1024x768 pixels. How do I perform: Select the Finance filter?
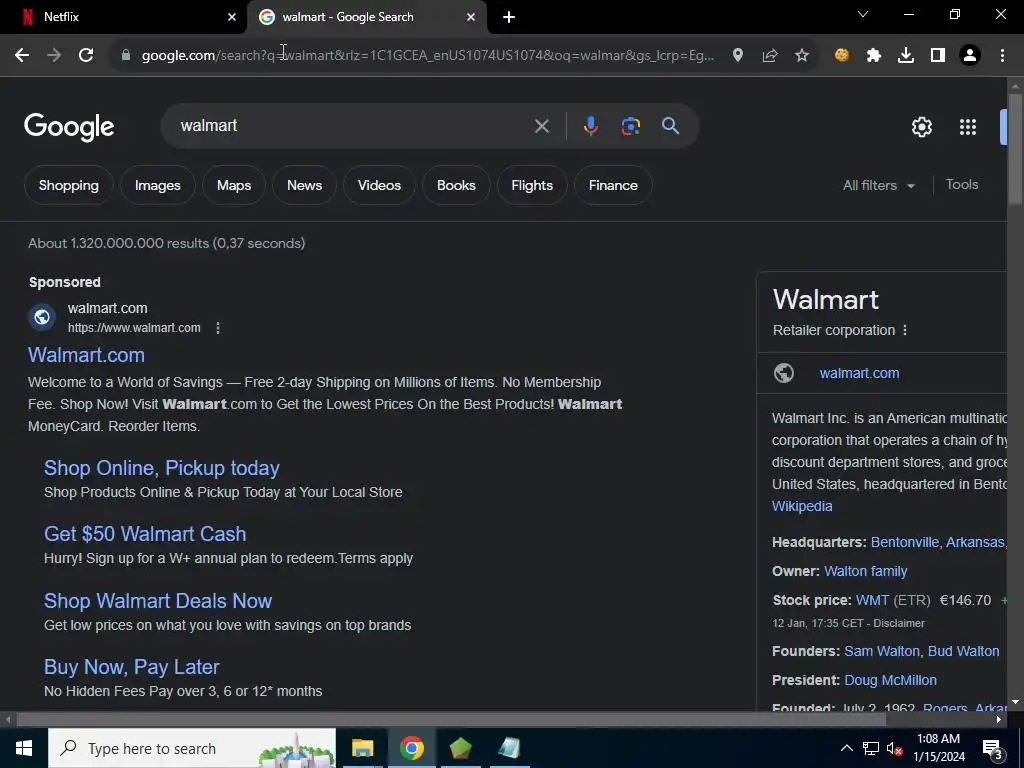(613, 185)
